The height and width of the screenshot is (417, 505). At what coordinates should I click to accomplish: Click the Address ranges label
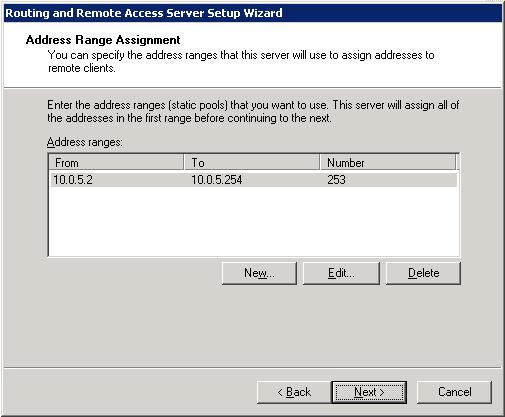85,142
